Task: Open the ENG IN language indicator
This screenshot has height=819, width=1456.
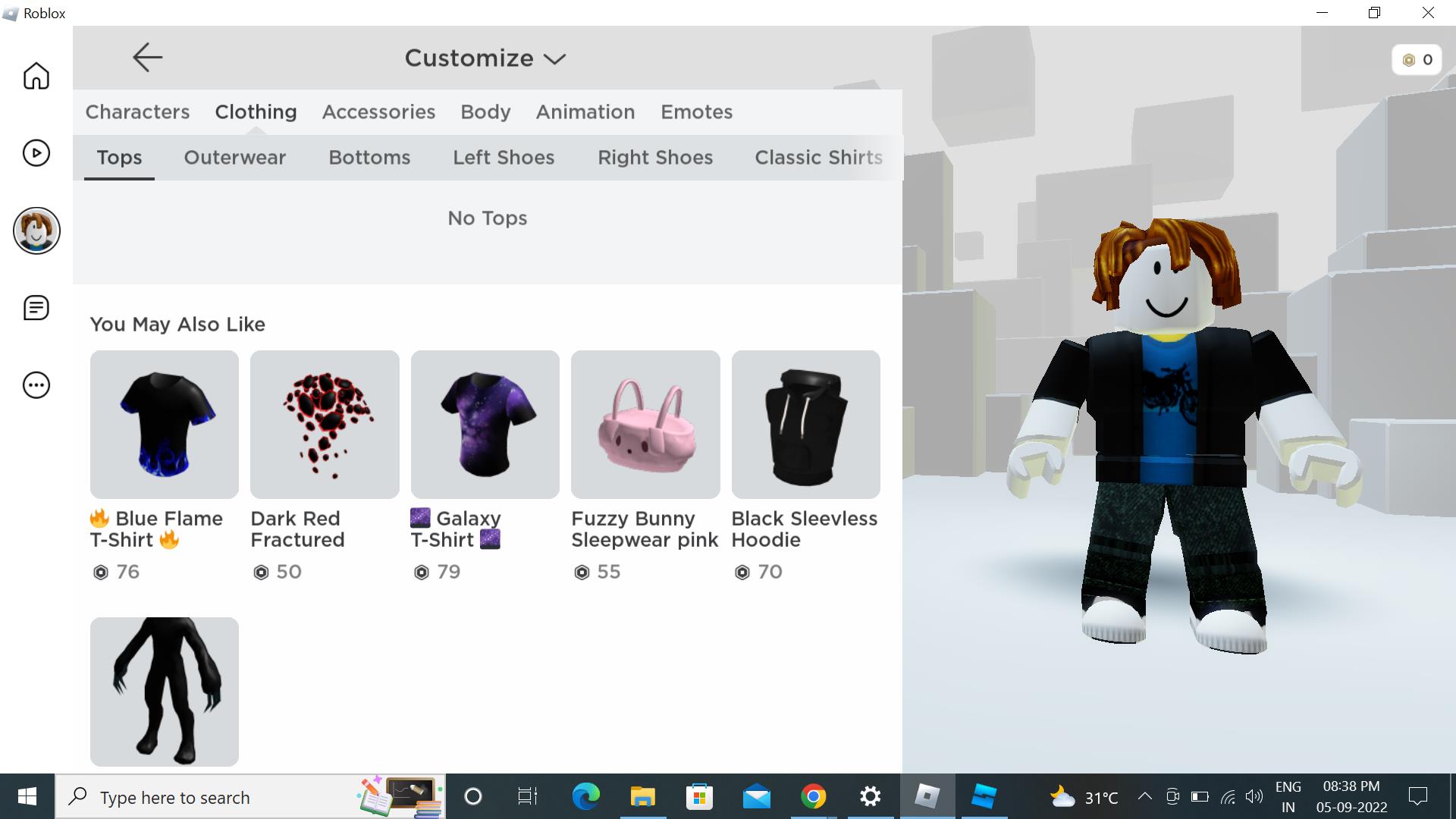Action: 1288,797
